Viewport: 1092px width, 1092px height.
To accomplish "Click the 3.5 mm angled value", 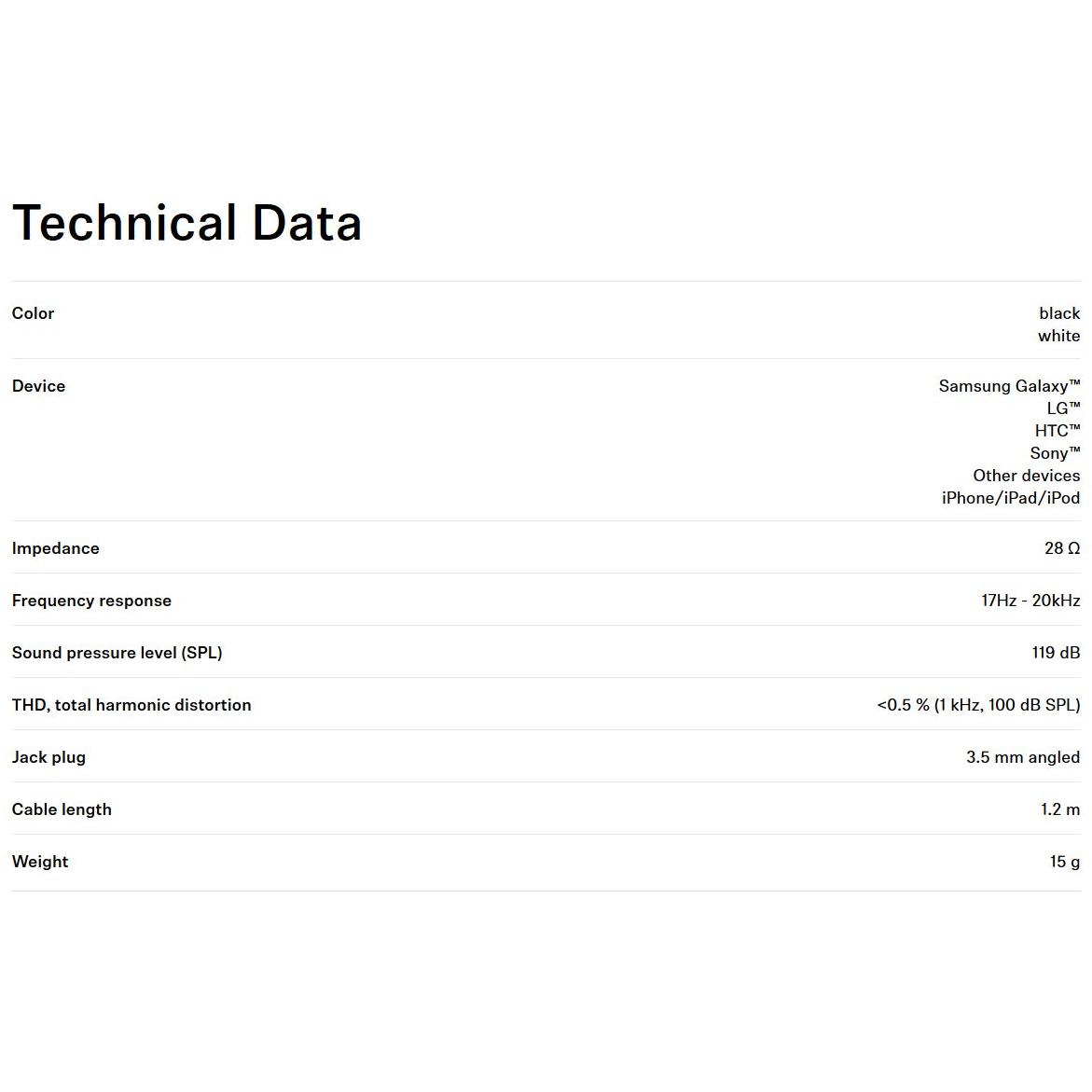I will coord(1023,757).
